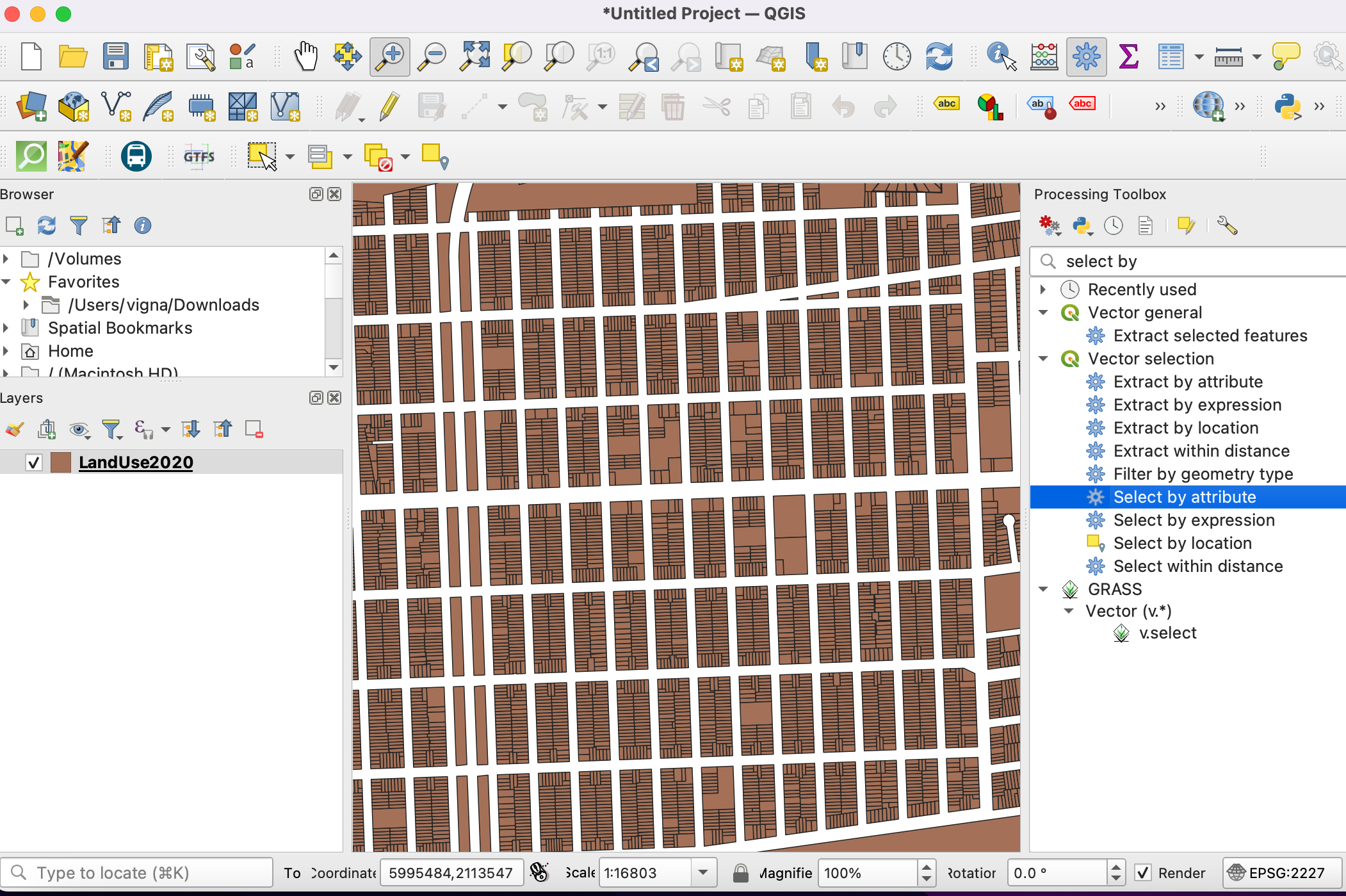Toggle the scale lock icon

[x=740, y=873]
